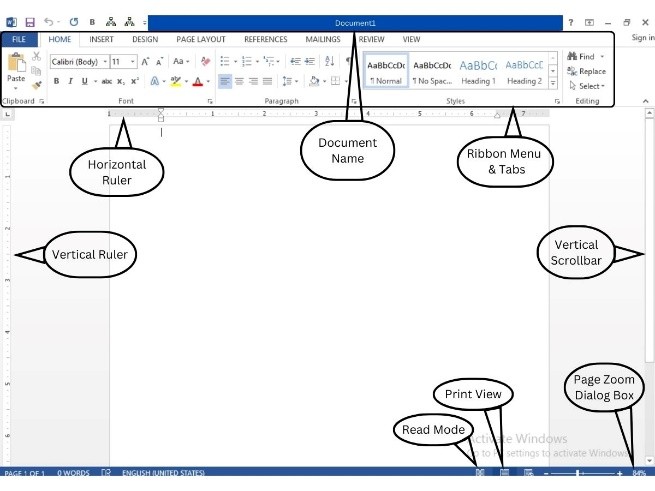The width and height of the screenshot is (655, 491).
Task: Click the Replace button
Action: [x=586, y=71]
